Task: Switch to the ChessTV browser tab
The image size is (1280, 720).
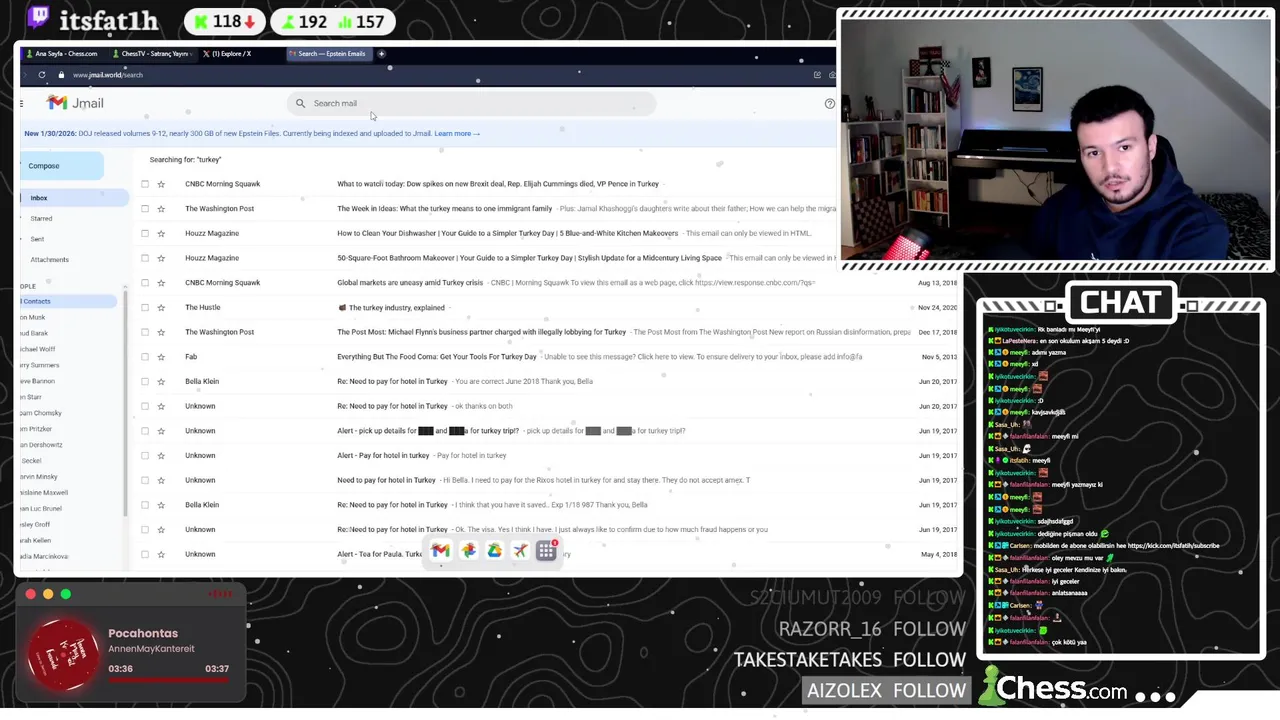Action: click(x=153, y=54)
